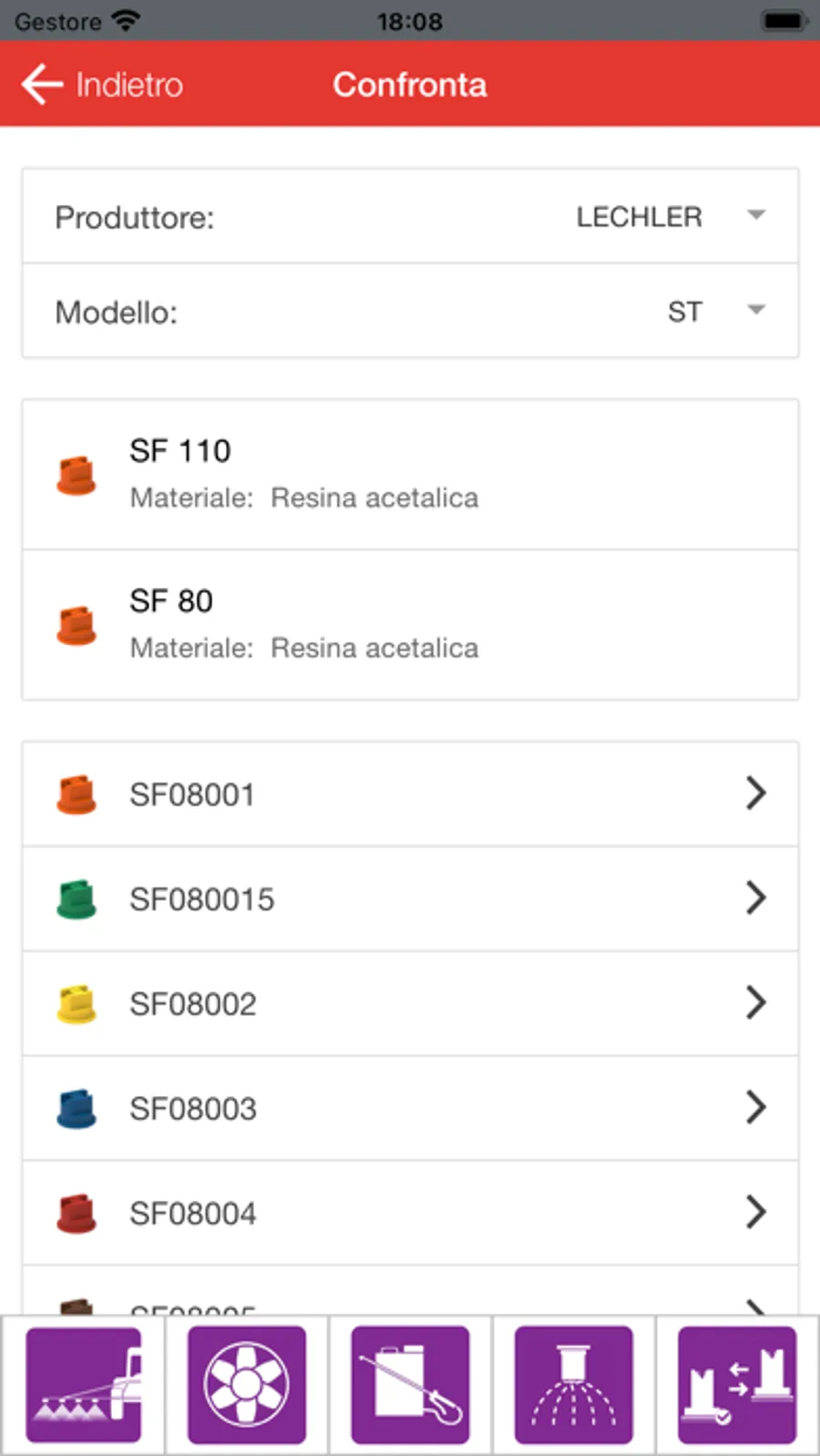The height and width of the screenshot is (1456, 820).
Task: Open the knapsack sprayer tank tab
Action: tap(410, 1384)
